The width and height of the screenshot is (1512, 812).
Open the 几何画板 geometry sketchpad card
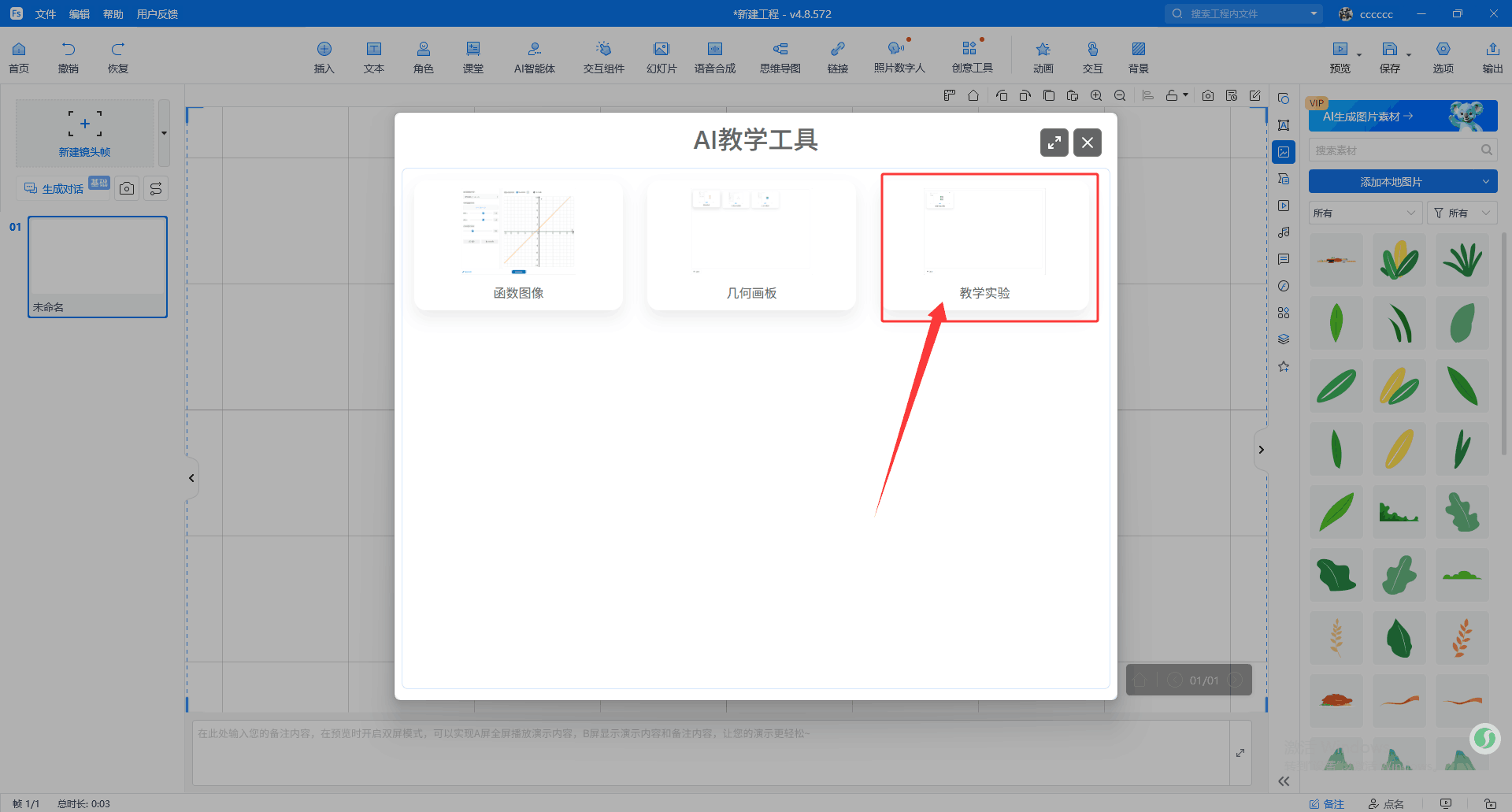pos(751,244)
